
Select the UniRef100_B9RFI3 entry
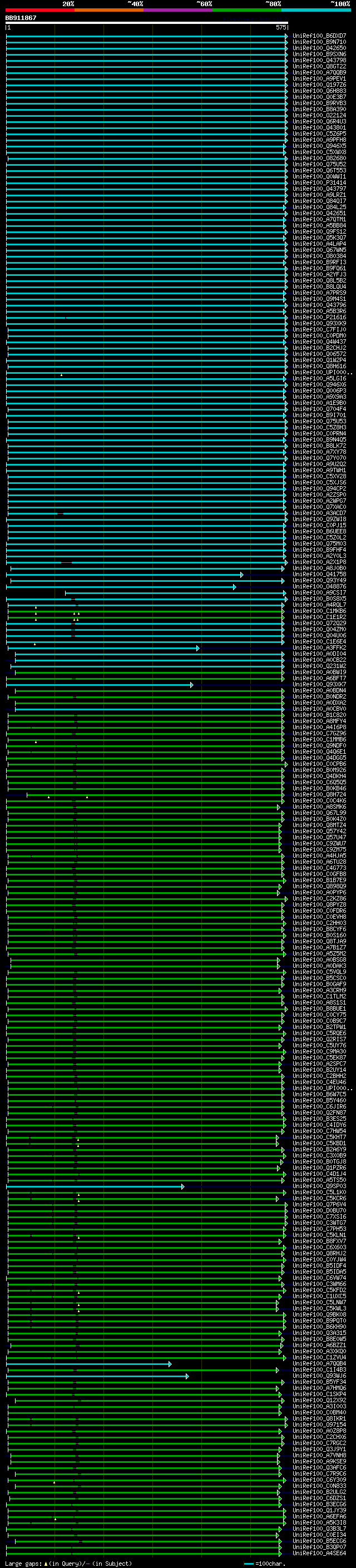pos(319,263)
